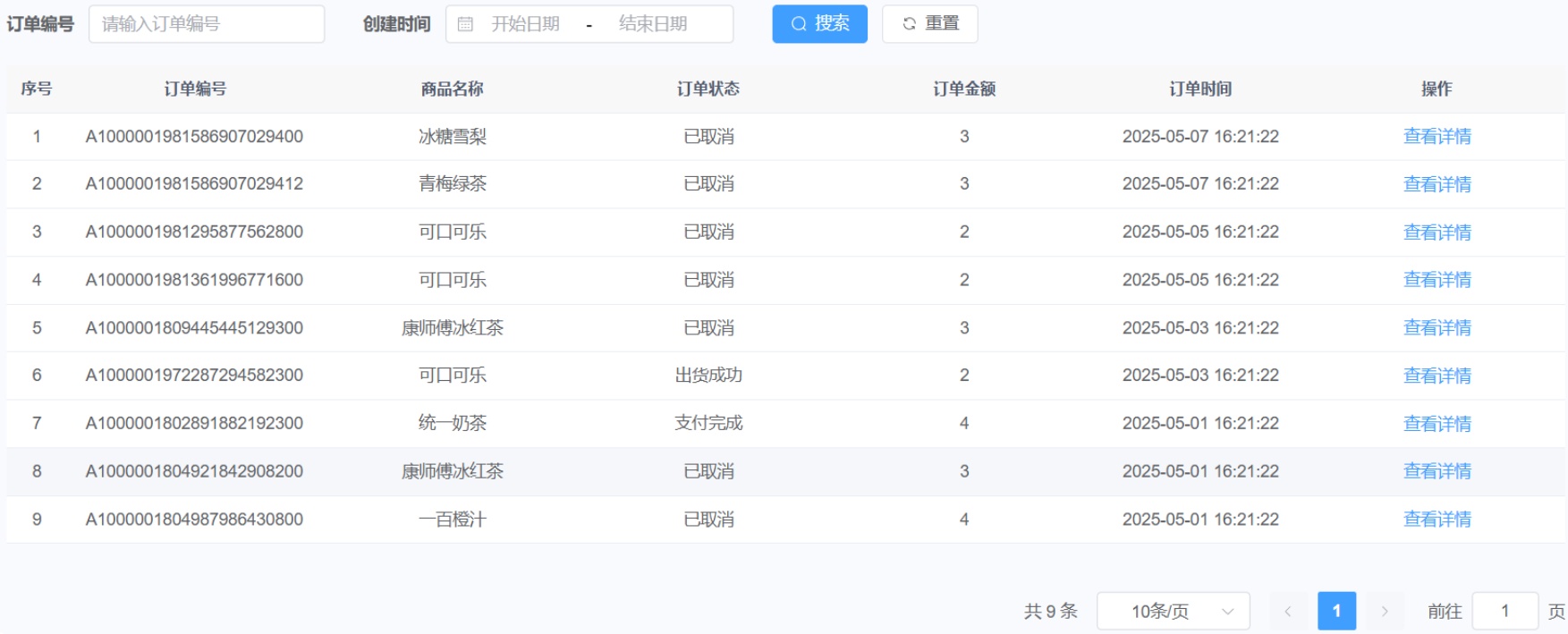Screen dimensions: 1568x634
Task: Focus the order number (订单编号) input field
Action: pos(207,24)
